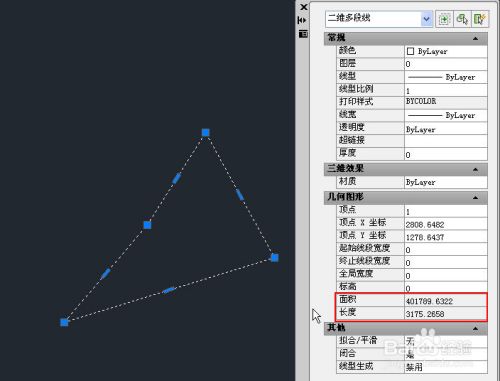Image resolution: width=500 pixels, height=381 pixels.
Task: Select the right corner vertex grip
Action: 274,257
